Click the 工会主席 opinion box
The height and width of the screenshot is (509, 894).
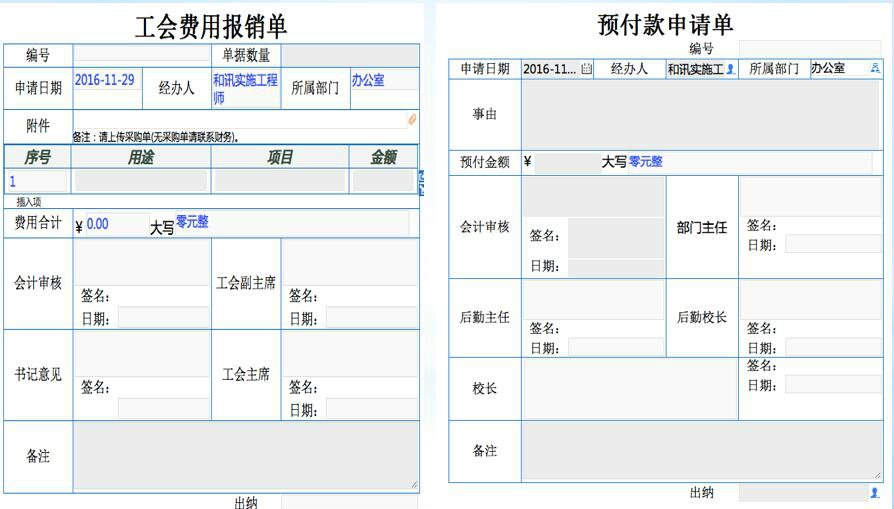(350, 353)
